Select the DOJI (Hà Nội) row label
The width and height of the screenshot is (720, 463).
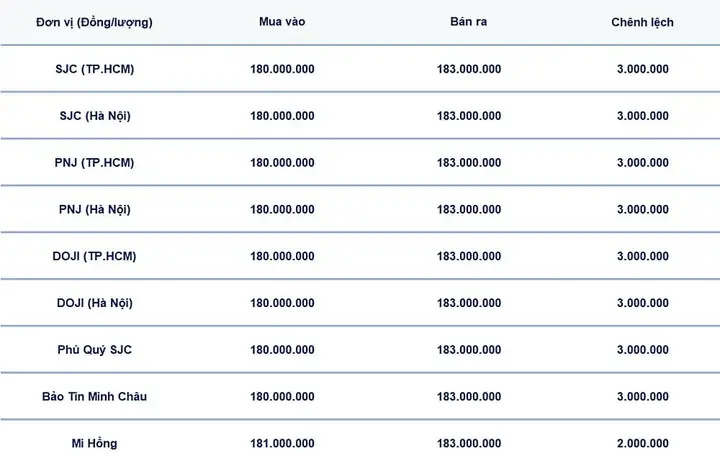coord(95,303)
